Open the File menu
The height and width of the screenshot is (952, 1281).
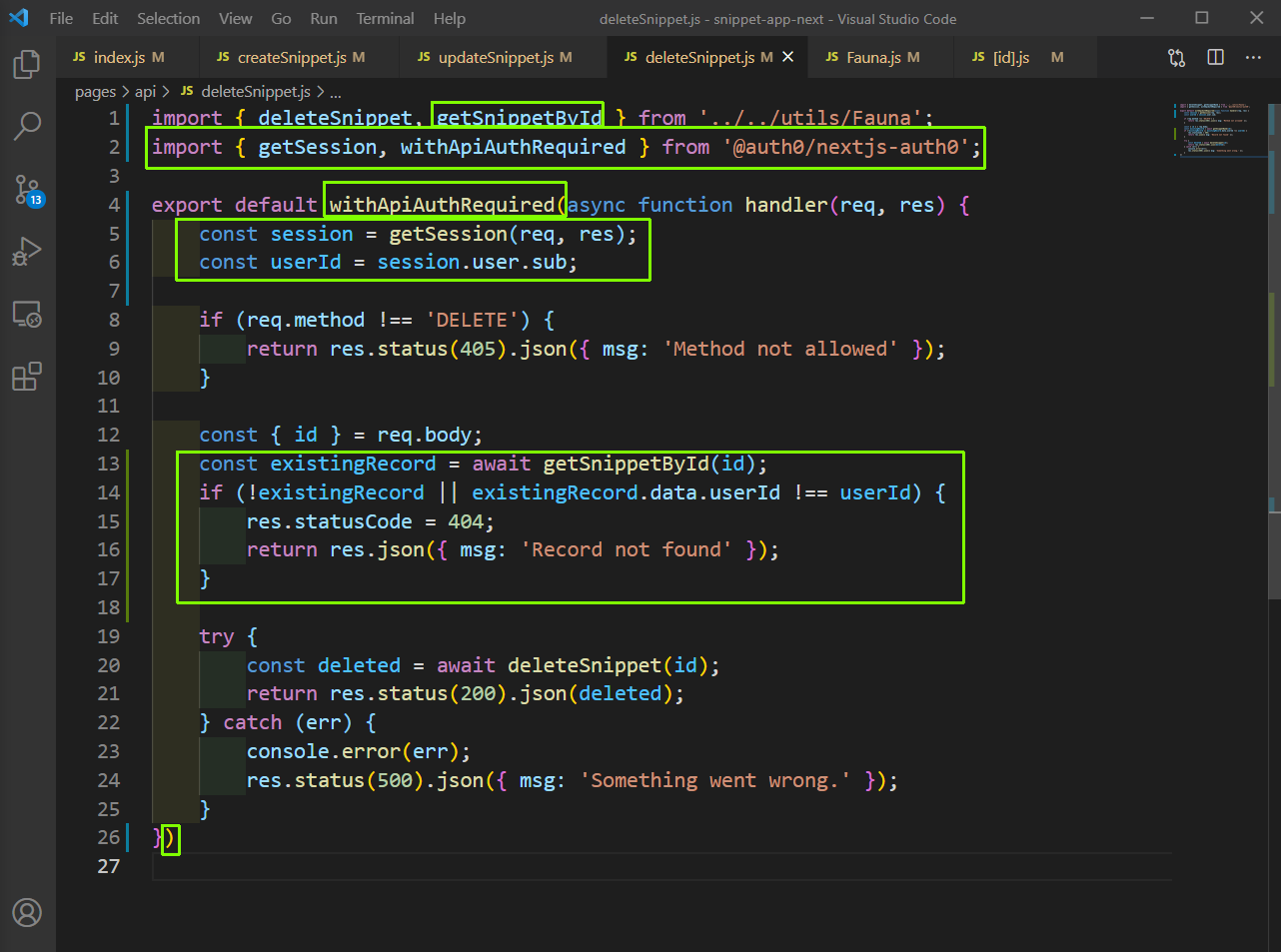click(61, 18)
